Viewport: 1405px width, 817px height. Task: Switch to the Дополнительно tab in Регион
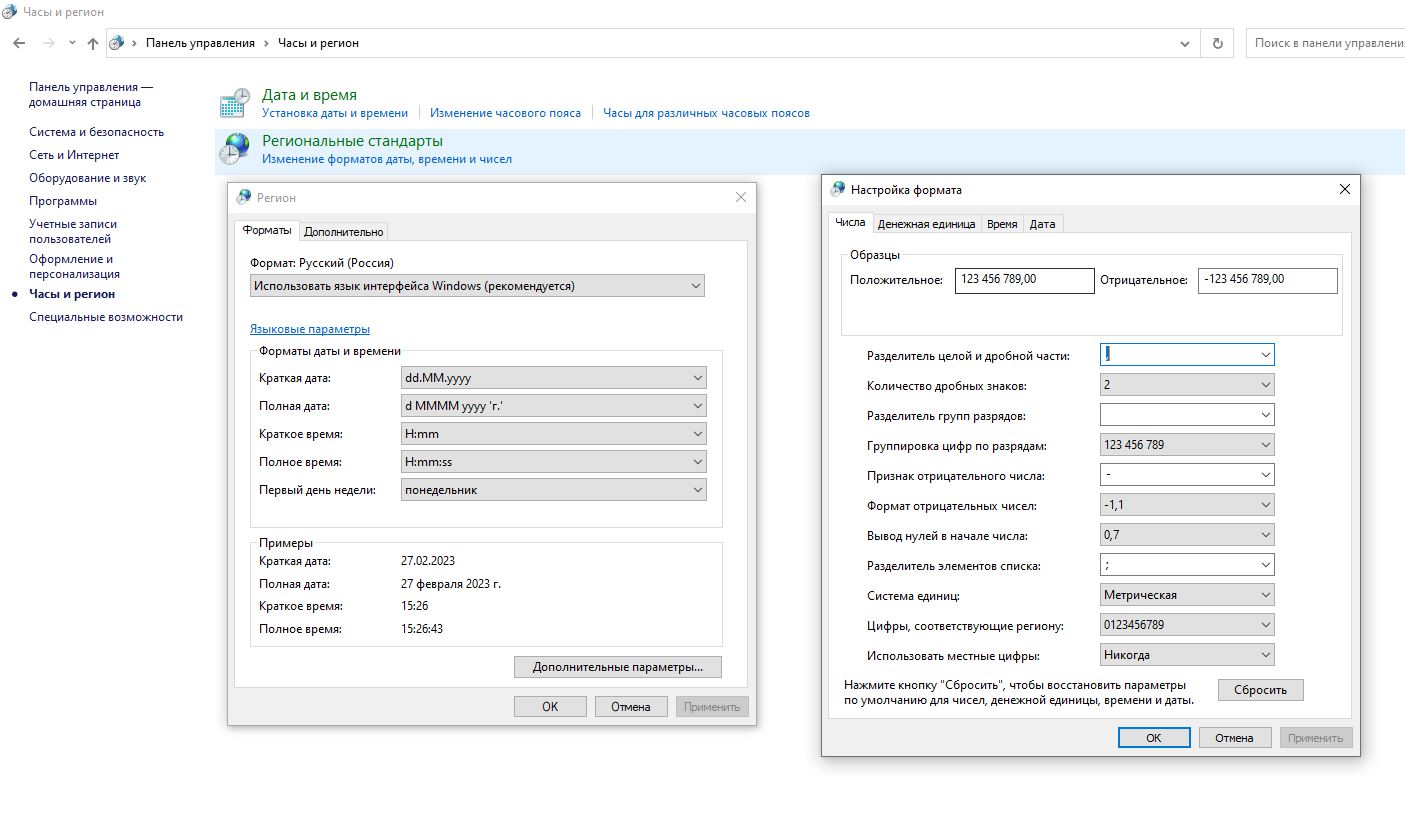click(344, 231)
